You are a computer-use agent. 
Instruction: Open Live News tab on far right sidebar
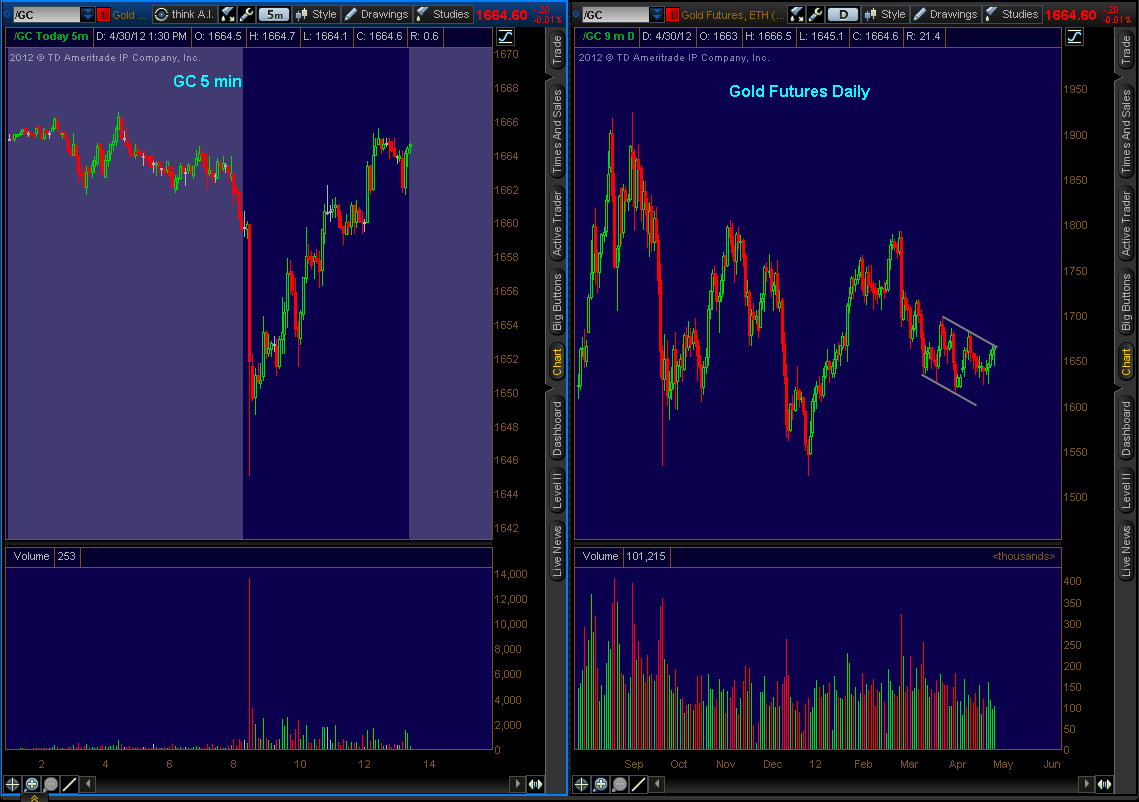pos(1126,548)
